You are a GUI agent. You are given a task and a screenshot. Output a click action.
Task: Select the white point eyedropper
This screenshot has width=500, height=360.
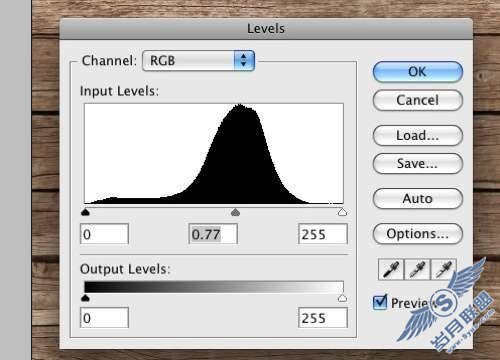(443, 269)
